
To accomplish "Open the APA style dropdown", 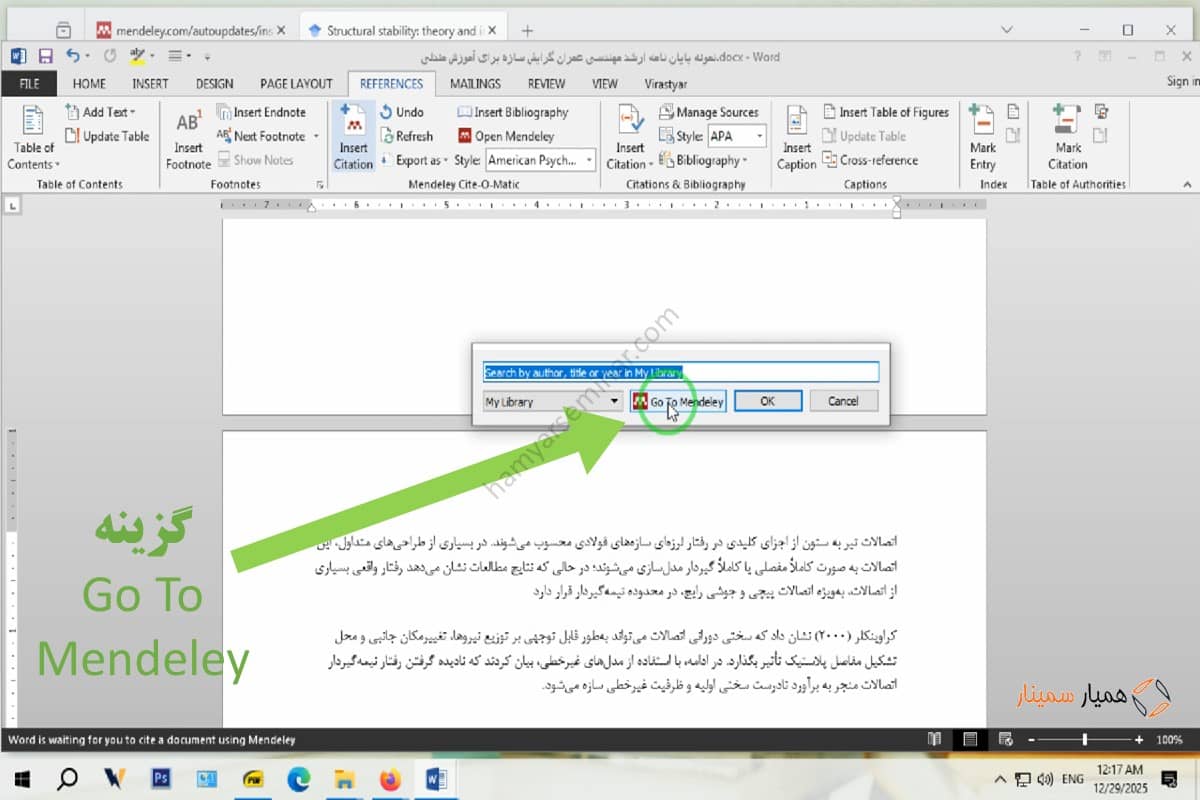I will coord(760,136).
